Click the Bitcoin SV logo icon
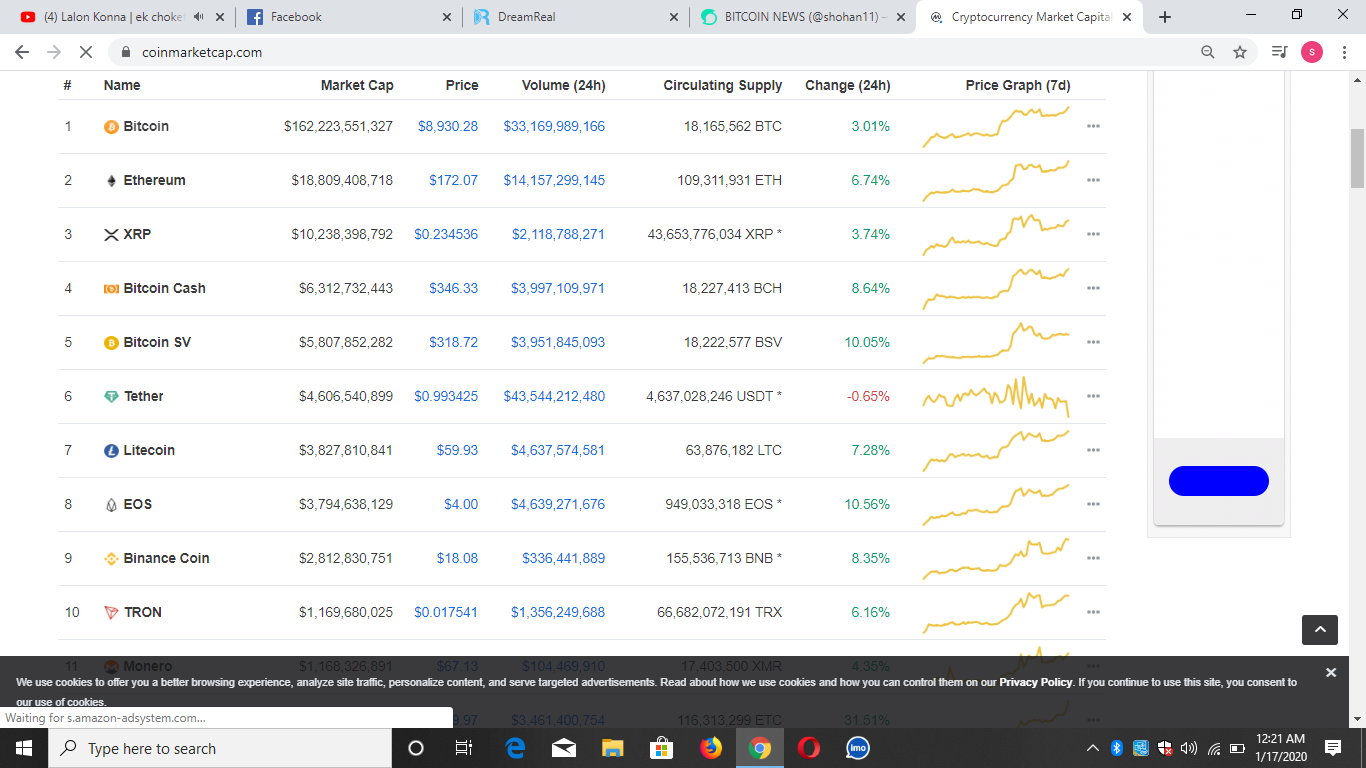Viewport: 1366px width, 768px height. [112, 343]
